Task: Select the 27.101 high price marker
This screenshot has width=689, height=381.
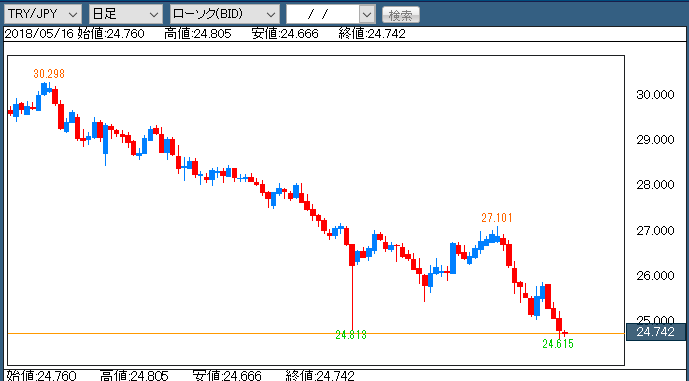Action: (x=497, y=218)
